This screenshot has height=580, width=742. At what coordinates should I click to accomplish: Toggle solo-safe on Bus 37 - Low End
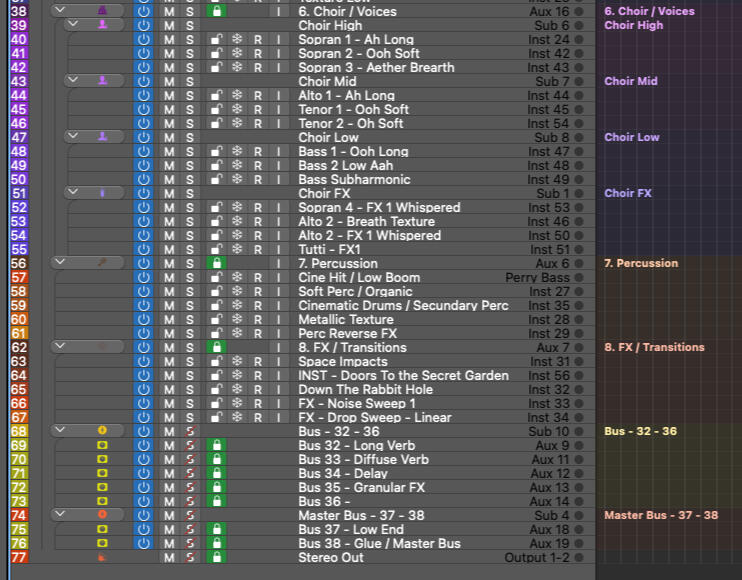pyautogui.click(x=190, y=529)
